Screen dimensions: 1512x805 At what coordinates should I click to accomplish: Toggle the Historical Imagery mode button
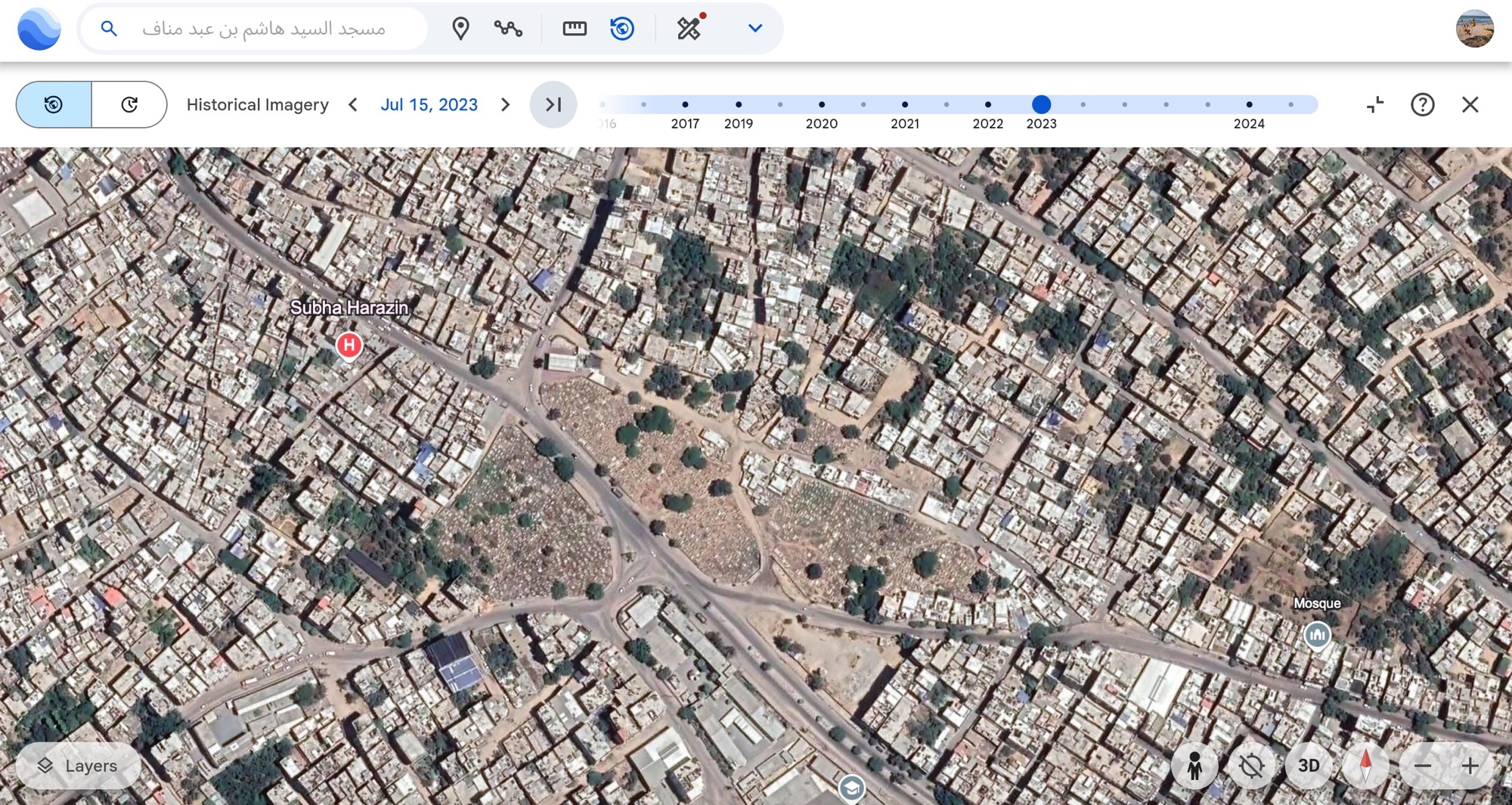[x=54, y=104]
